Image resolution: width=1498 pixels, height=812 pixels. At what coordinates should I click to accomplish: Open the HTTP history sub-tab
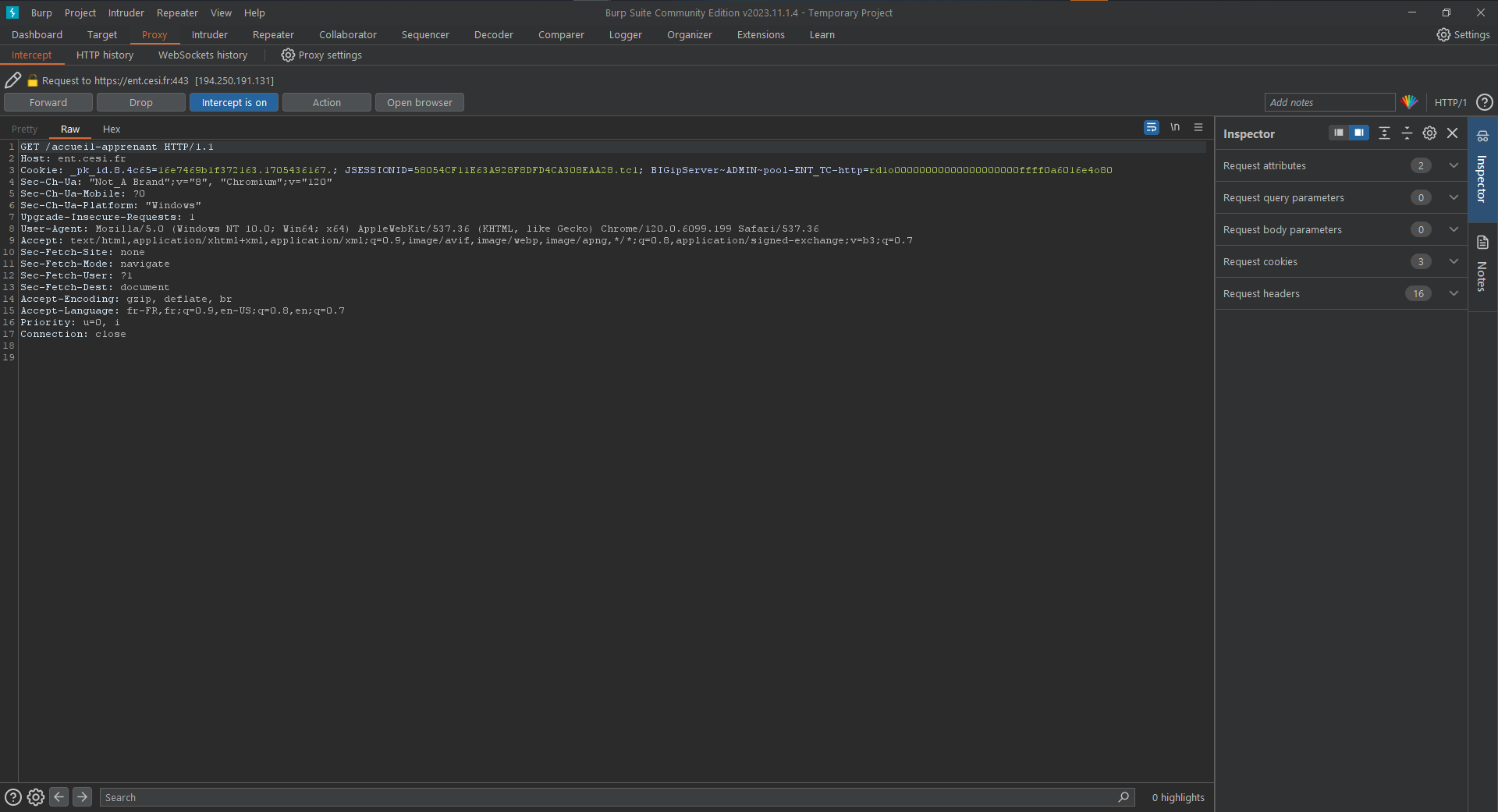point(105,55)
